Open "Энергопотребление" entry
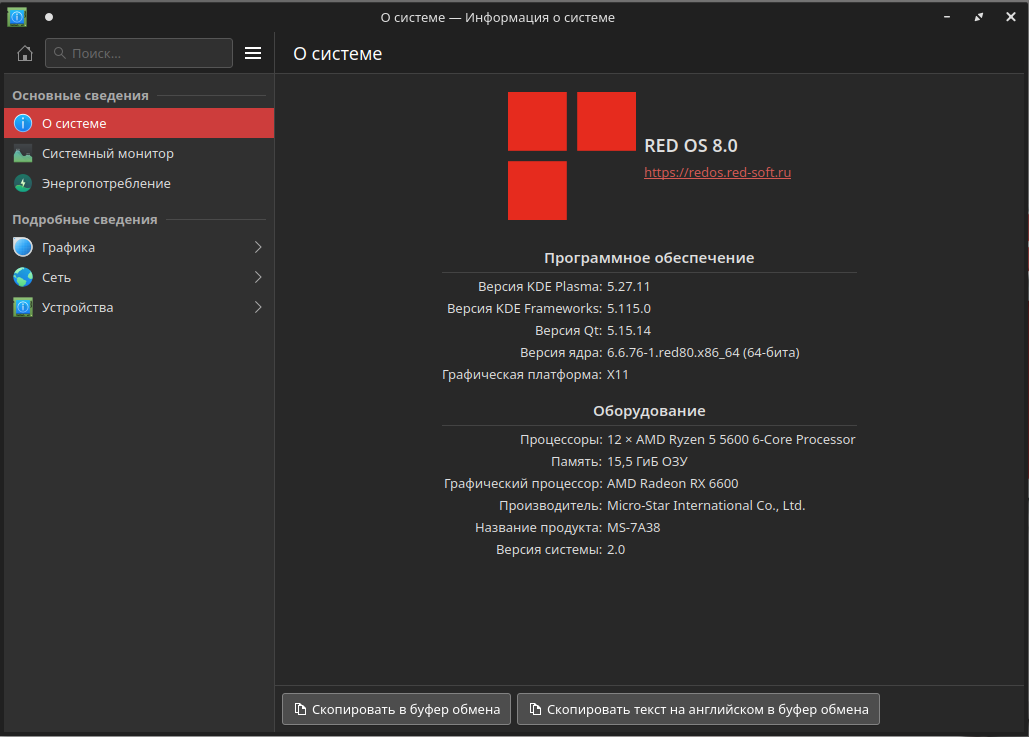1029x737 pixels. pyautogui.click(x=139, y=184)
